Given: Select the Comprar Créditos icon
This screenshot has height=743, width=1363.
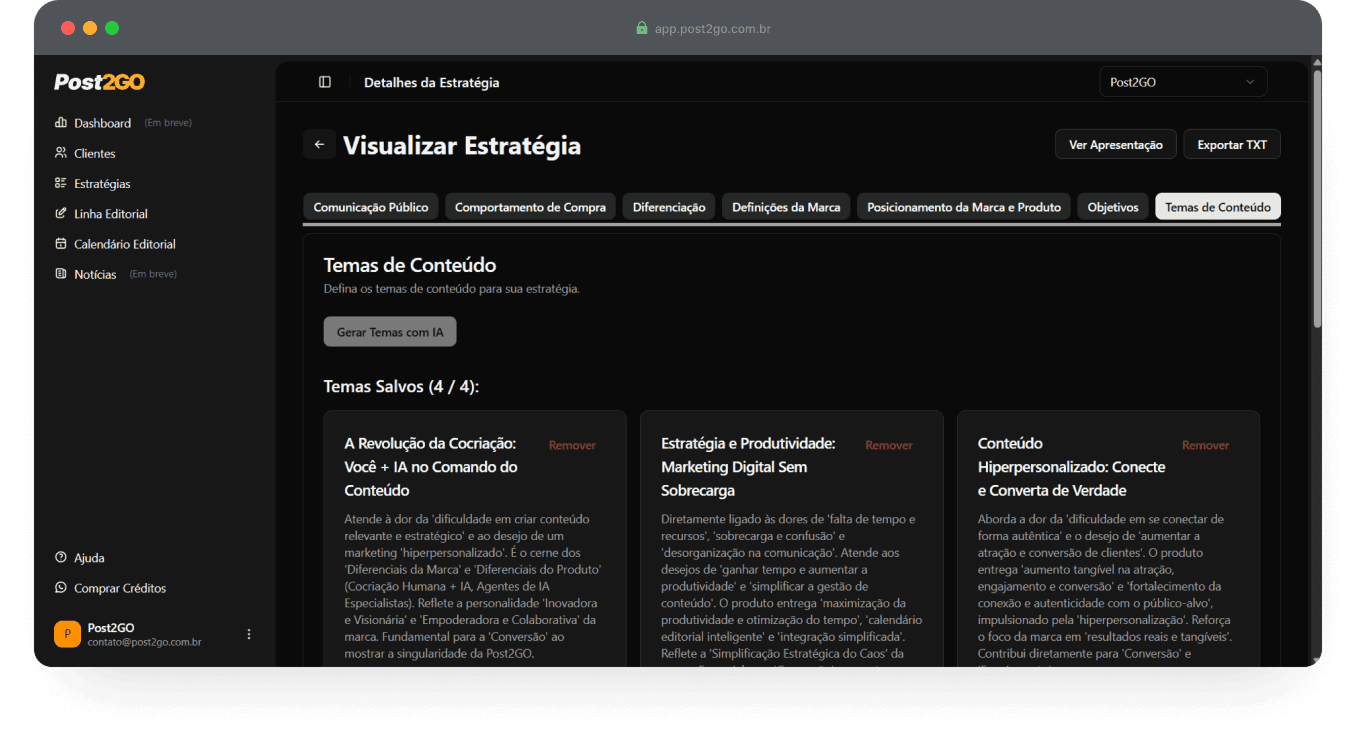Looking at the screenshot, I should click(61, 588).
